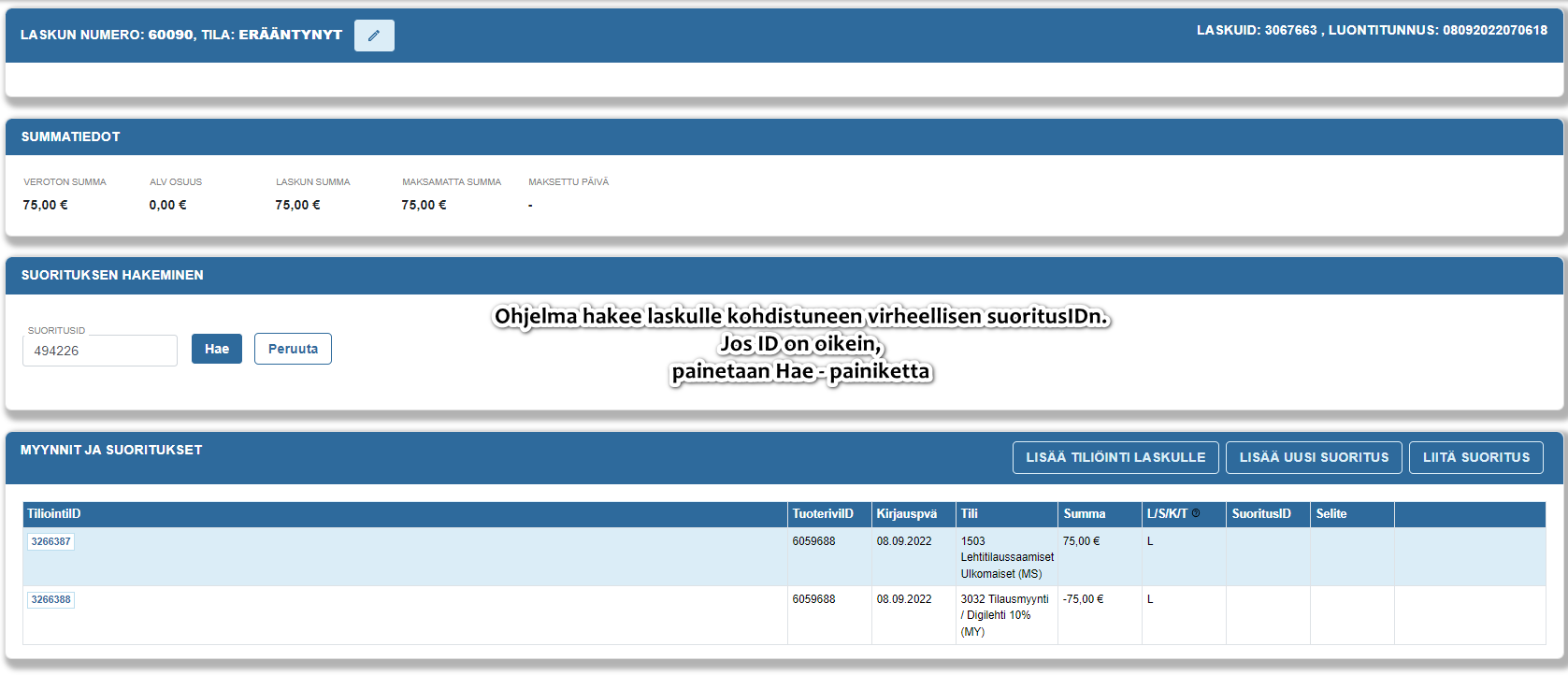Image resolution: width=1568 pixels, height=675 pixels.
Task: Open TiliointiID link 3266388
Action: coord(50,599)
